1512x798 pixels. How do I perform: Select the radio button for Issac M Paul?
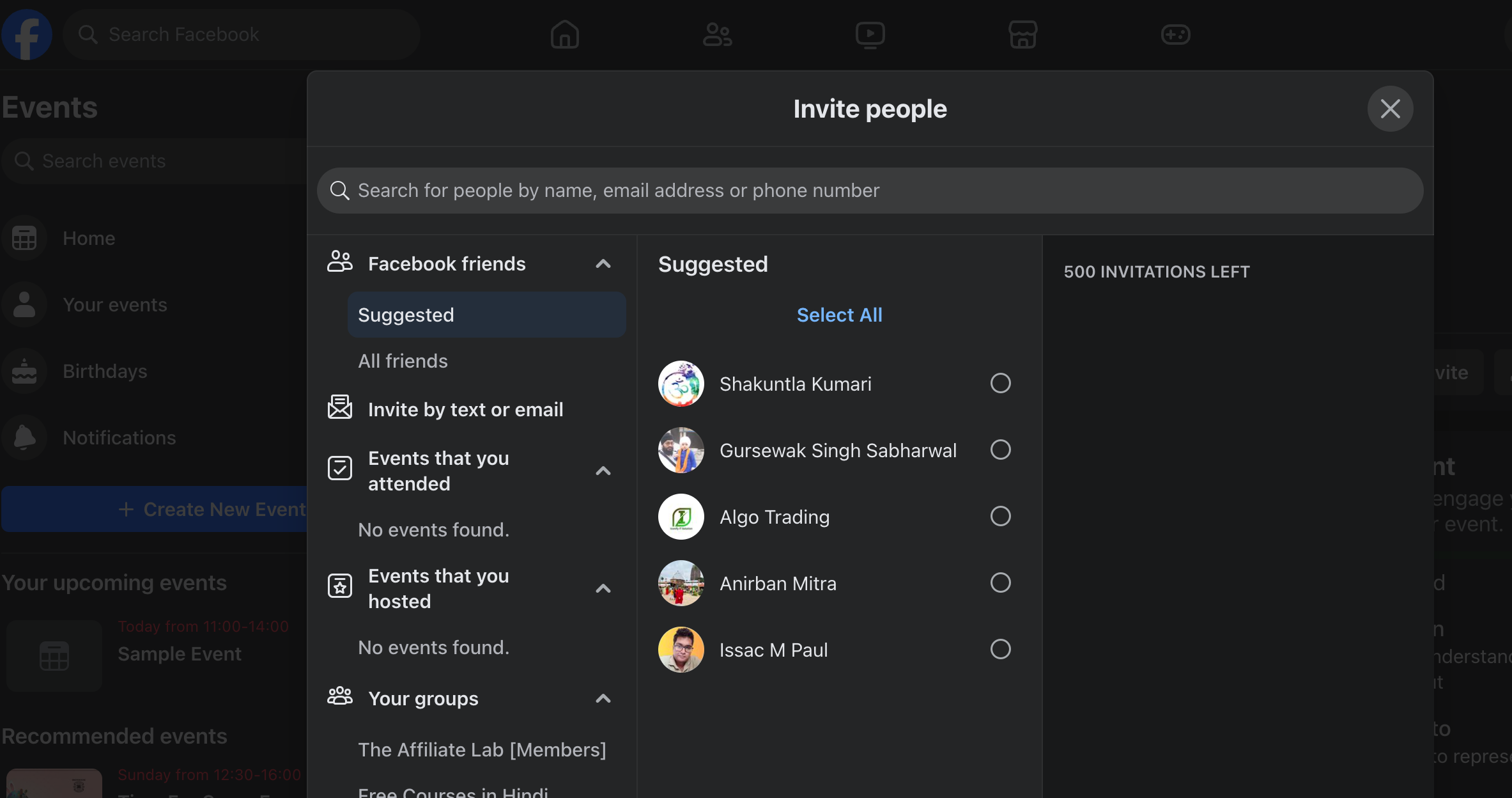[1001, 650]
